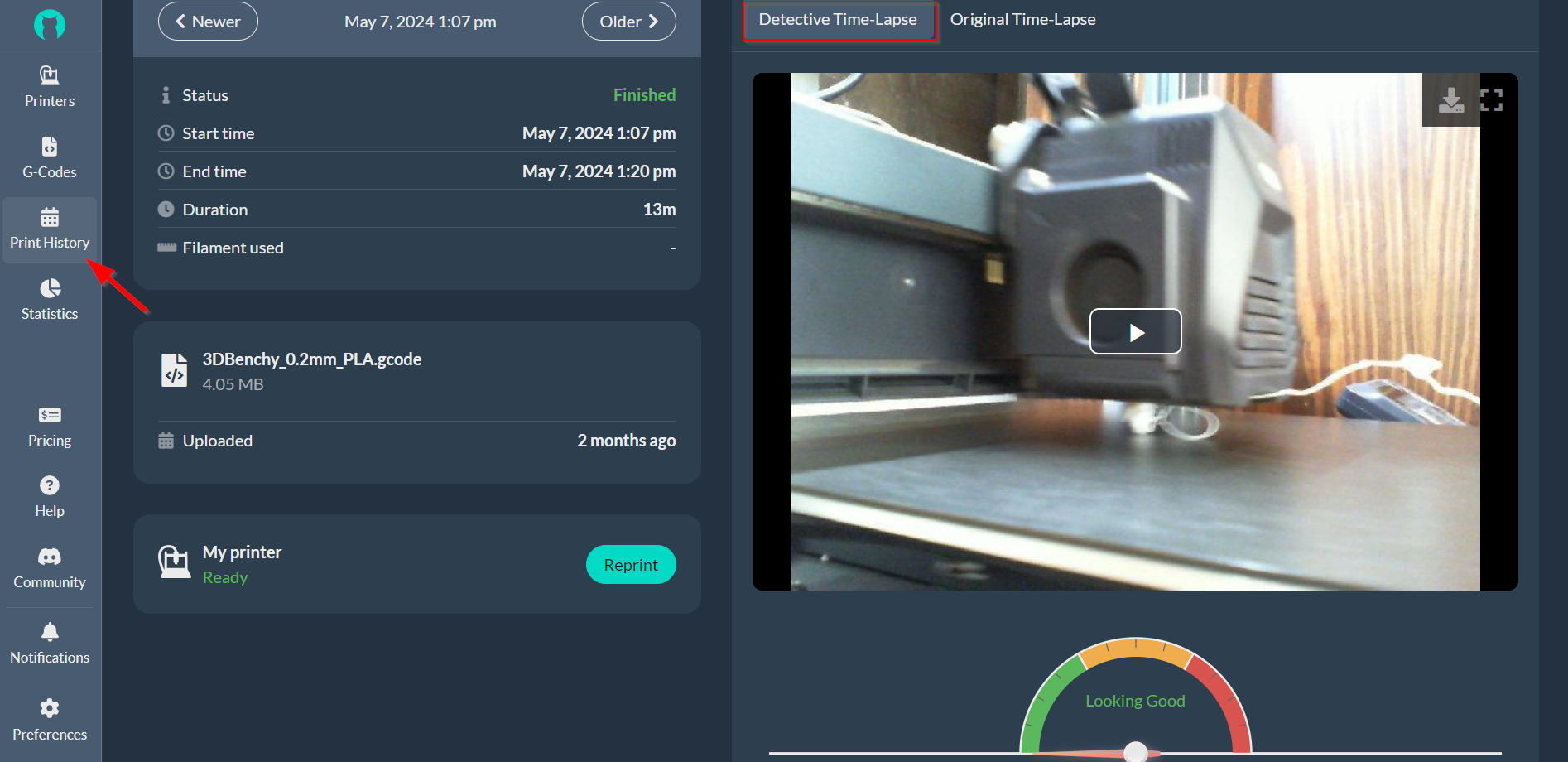Open the 3DBenchy_0.2mm_PLA.gcode file
The image size is (1568, 762).
[x=312, y=359]
